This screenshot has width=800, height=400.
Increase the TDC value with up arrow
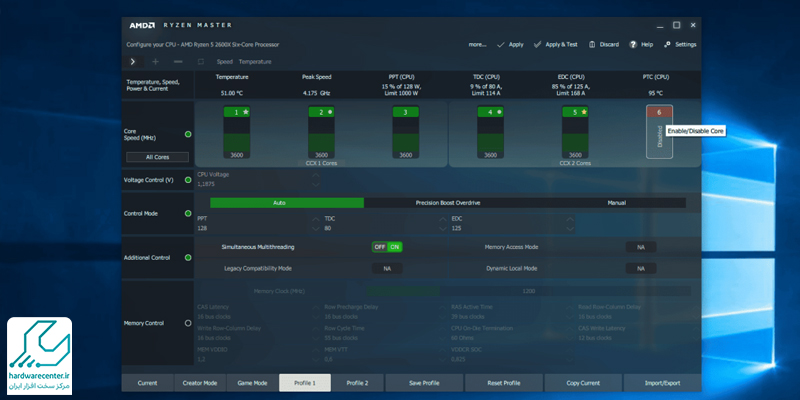click(x=443, y=219)
